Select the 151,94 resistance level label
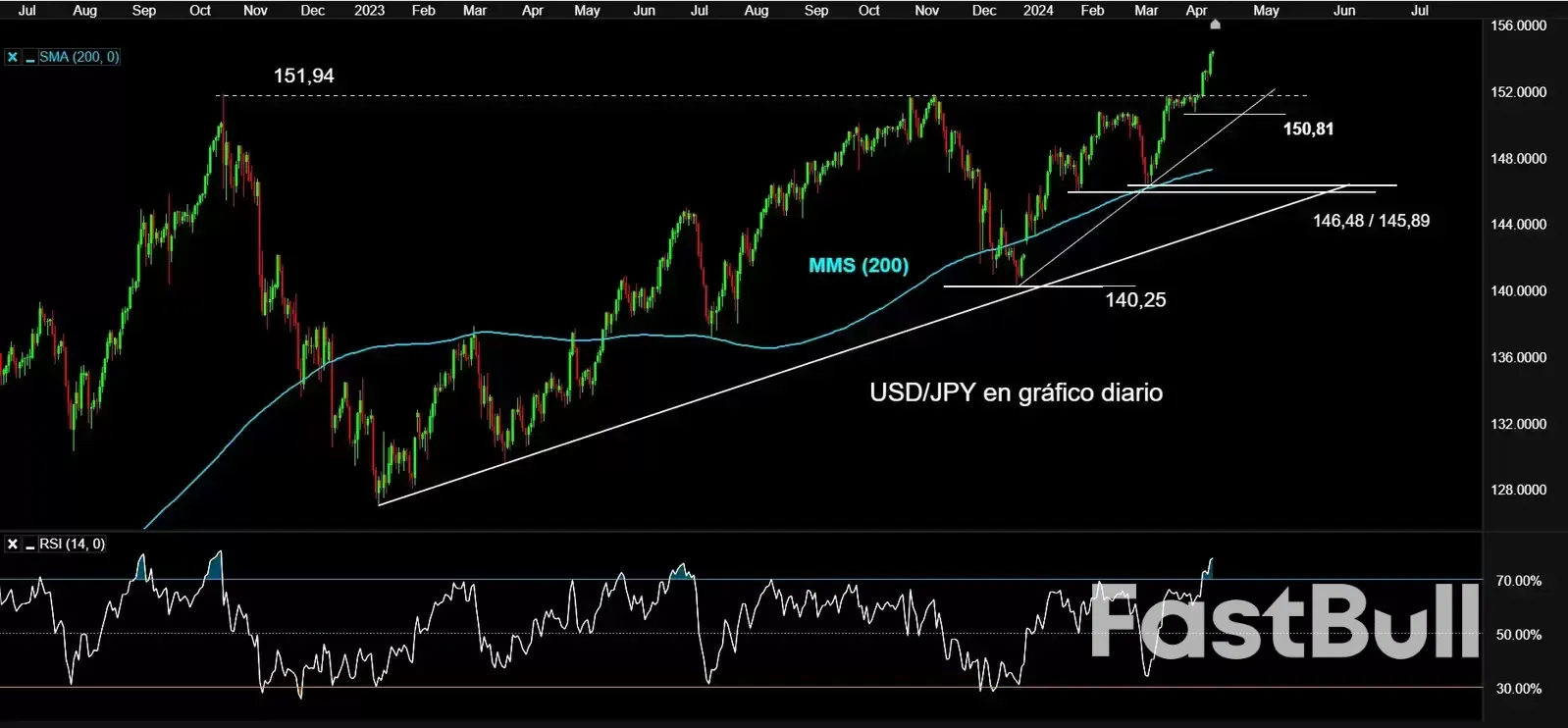 [x=303, y=76]
